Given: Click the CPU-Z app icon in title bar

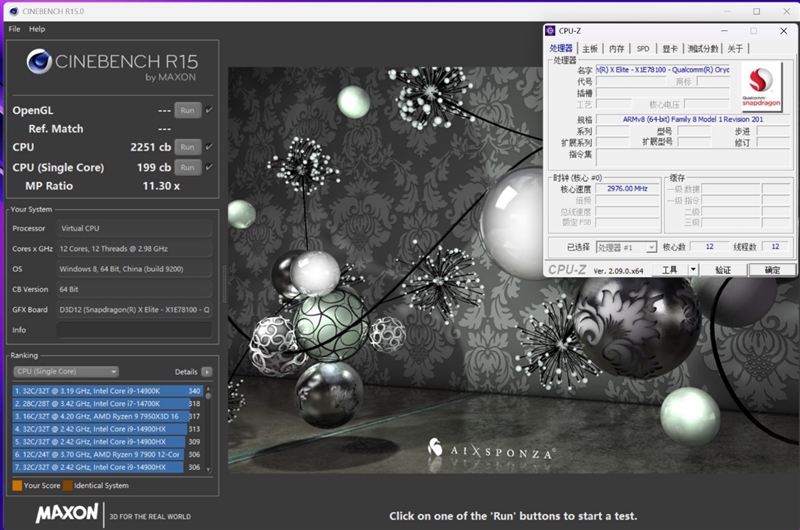Looking at the screenshot, I should pyautogui.click(x=550, y=31).
